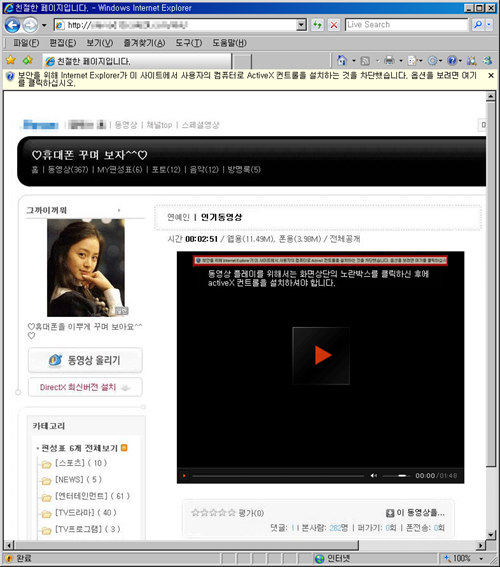The image size is (500, 567).
Task: Click the Home toolbar icon
Action: pos(342,60)
